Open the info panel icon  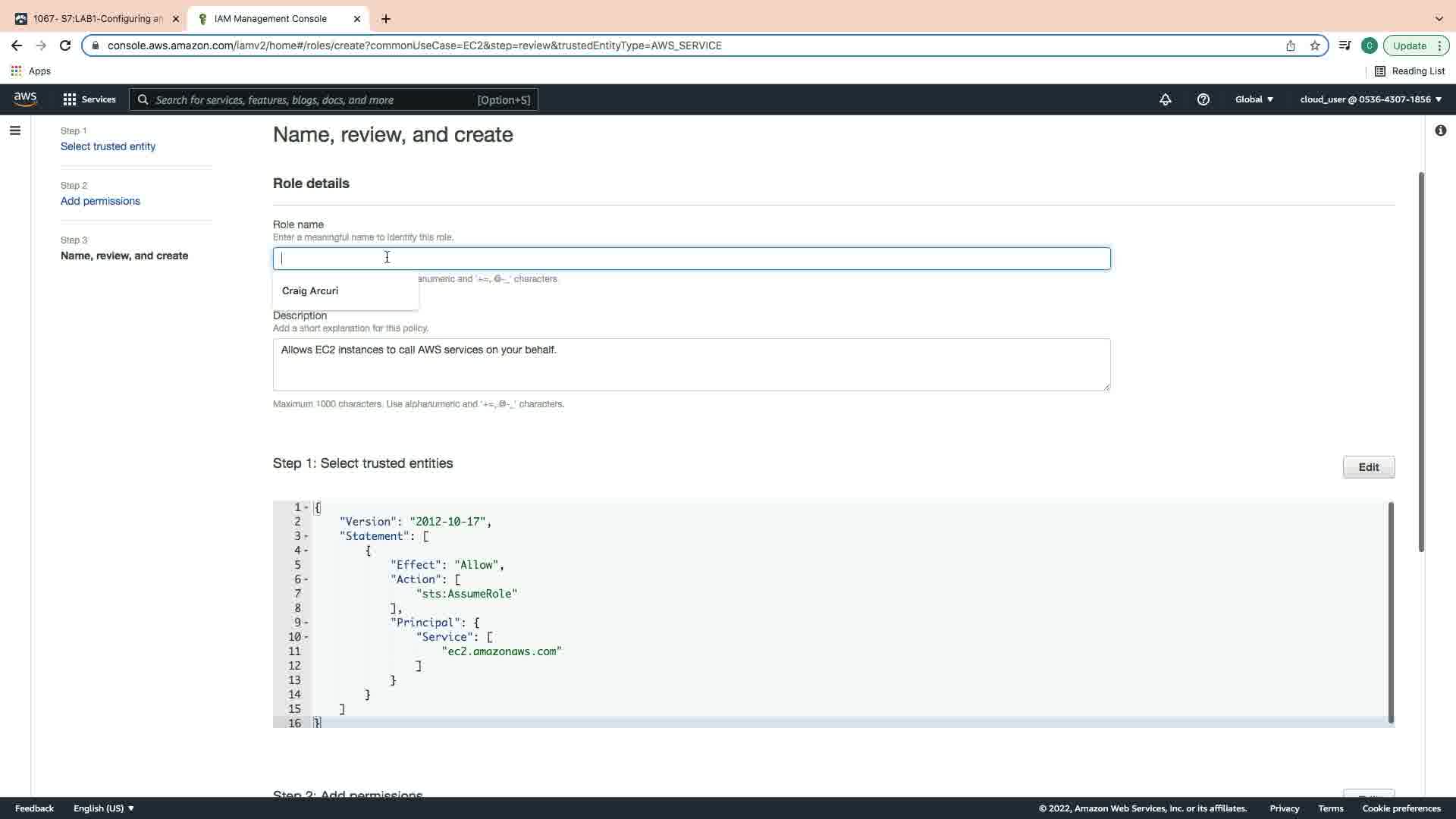(1440, 130)
